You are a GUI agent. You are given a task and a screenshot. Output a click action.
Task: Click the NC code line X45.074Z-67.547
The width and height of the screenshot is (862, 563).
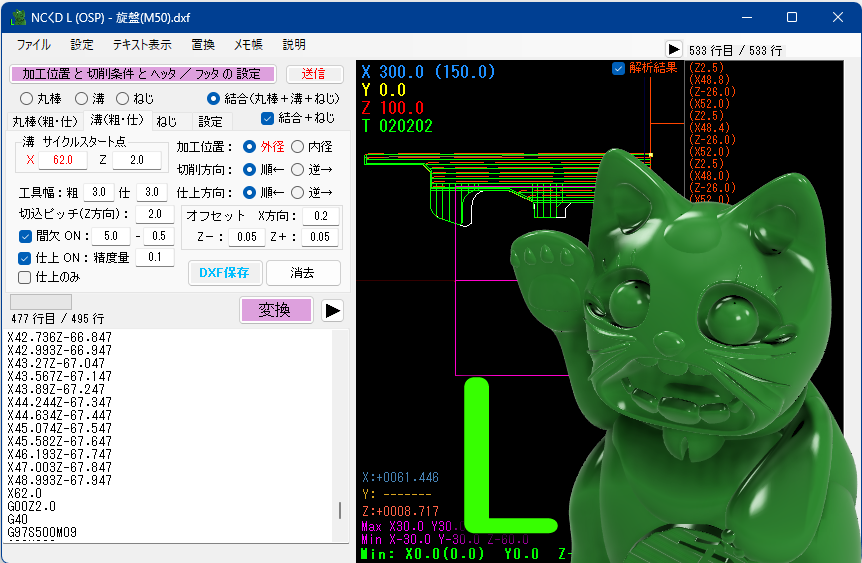(x=59, y=428)
